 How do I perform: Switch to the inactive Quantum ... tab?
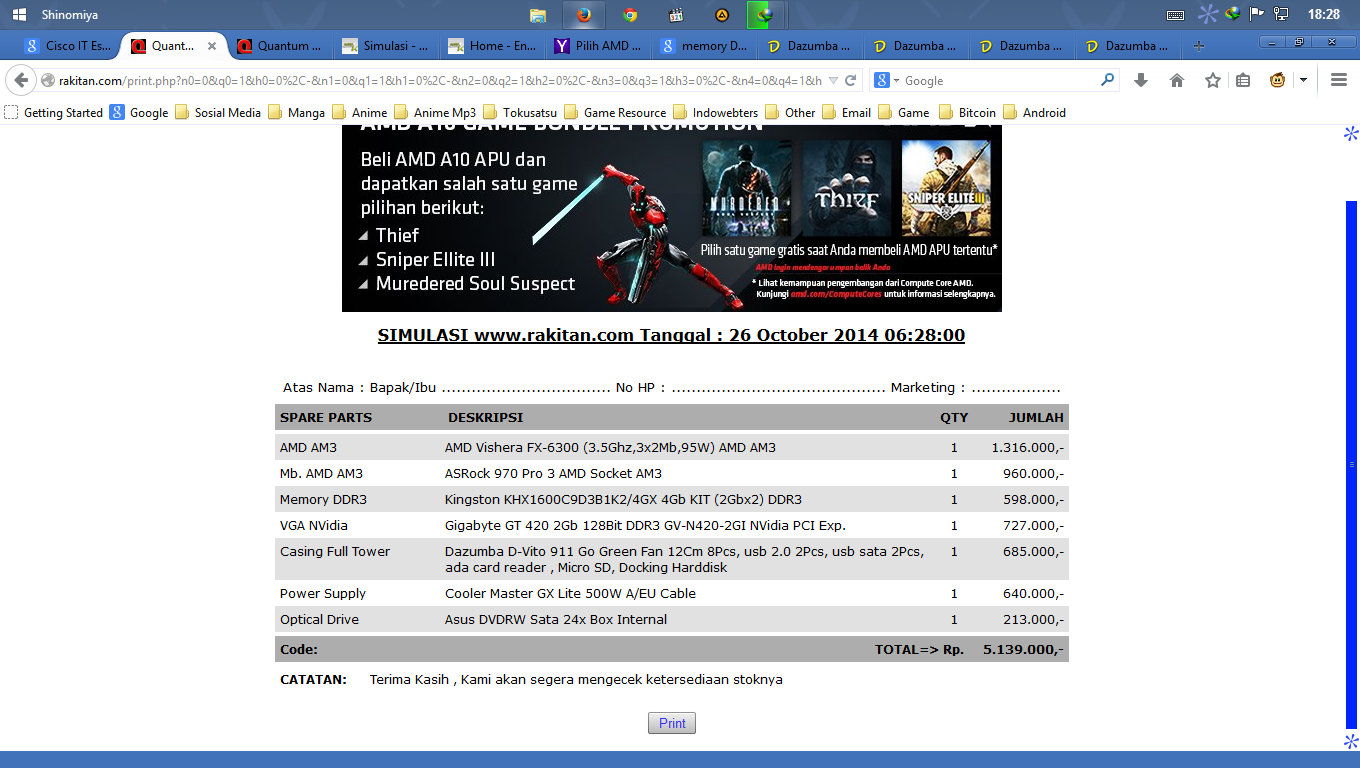coord(279,46)
